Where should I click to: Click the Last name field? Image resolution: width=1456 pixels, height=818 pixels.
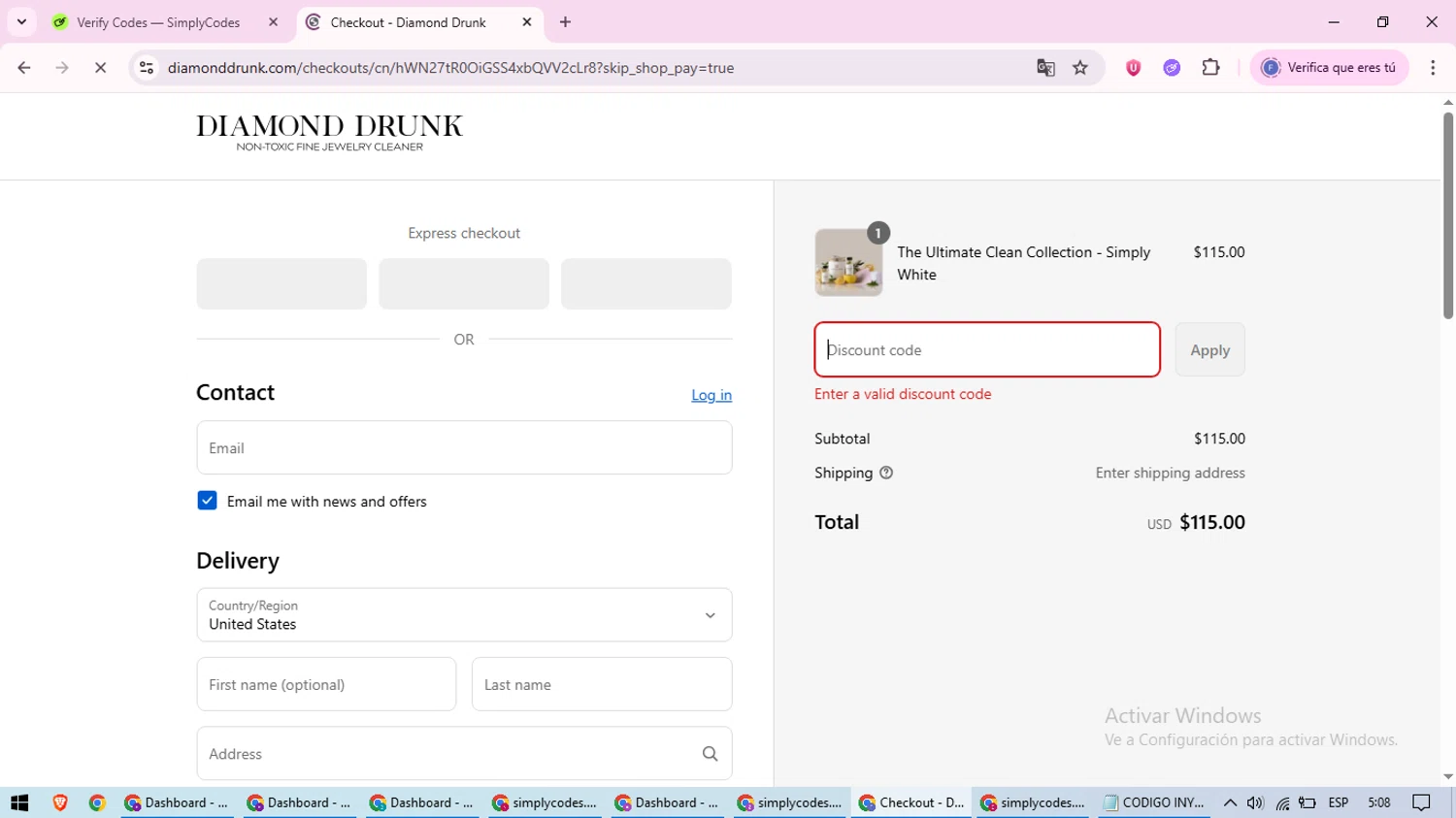[602, 684]
